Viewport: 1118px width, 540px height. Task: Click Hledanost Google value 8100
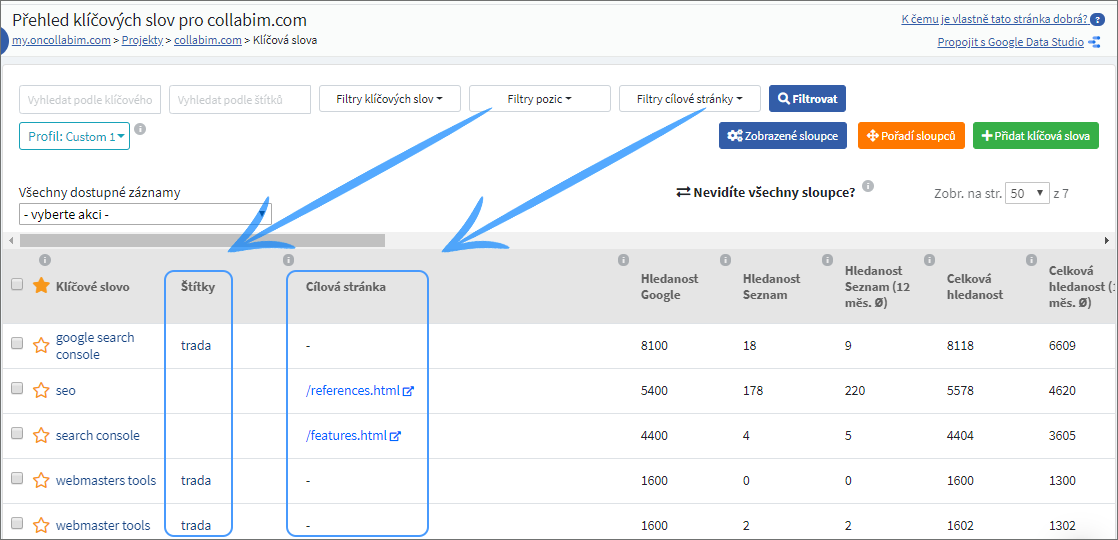pyautogui.click(x=654, y=346)
